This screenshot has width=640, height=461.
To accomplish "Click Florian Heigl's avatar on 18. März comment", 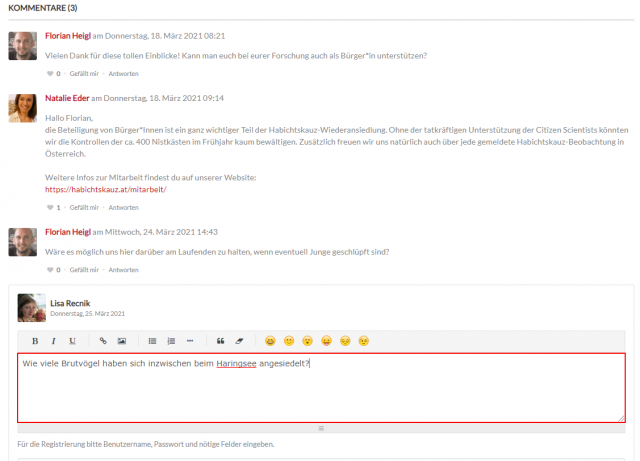I will (23, 46).
